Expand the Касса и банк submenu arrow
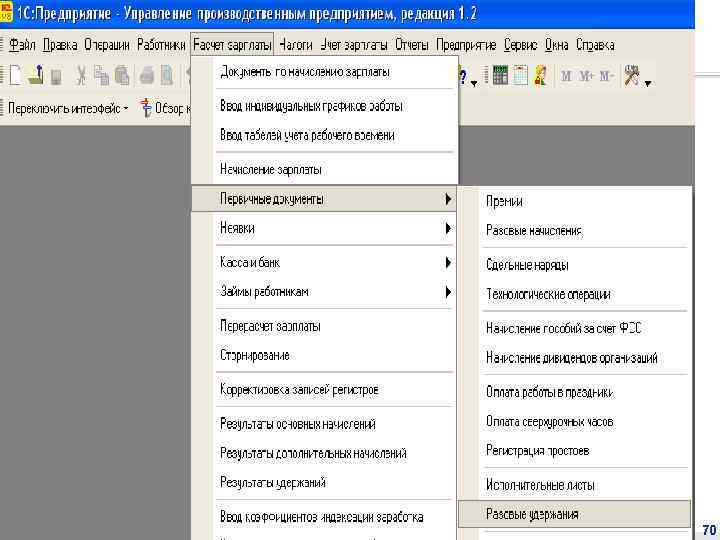The image size is (720, 540). point(448,263)
